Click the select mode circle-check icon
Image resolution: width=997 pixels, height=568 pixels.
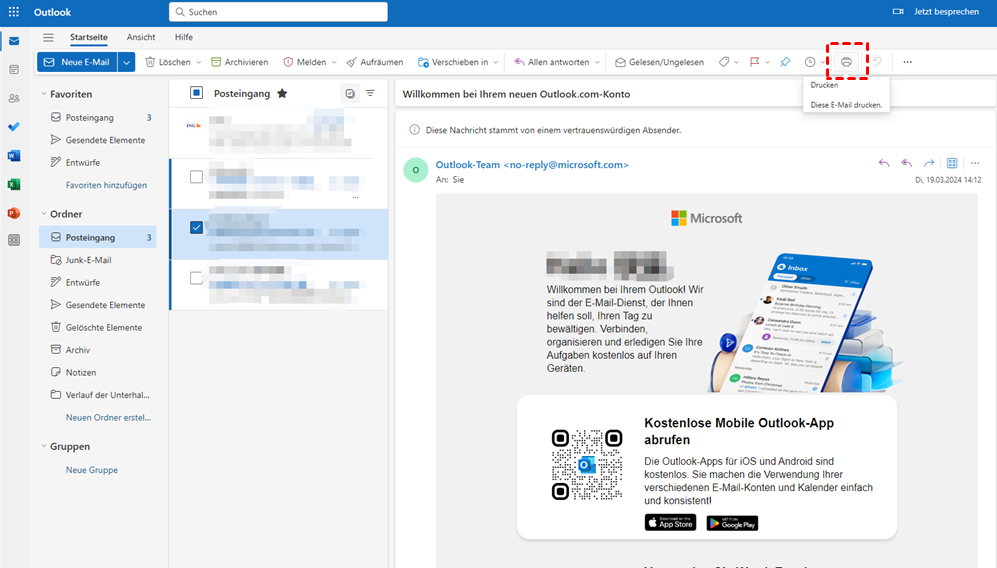click(x=350, y=94)
